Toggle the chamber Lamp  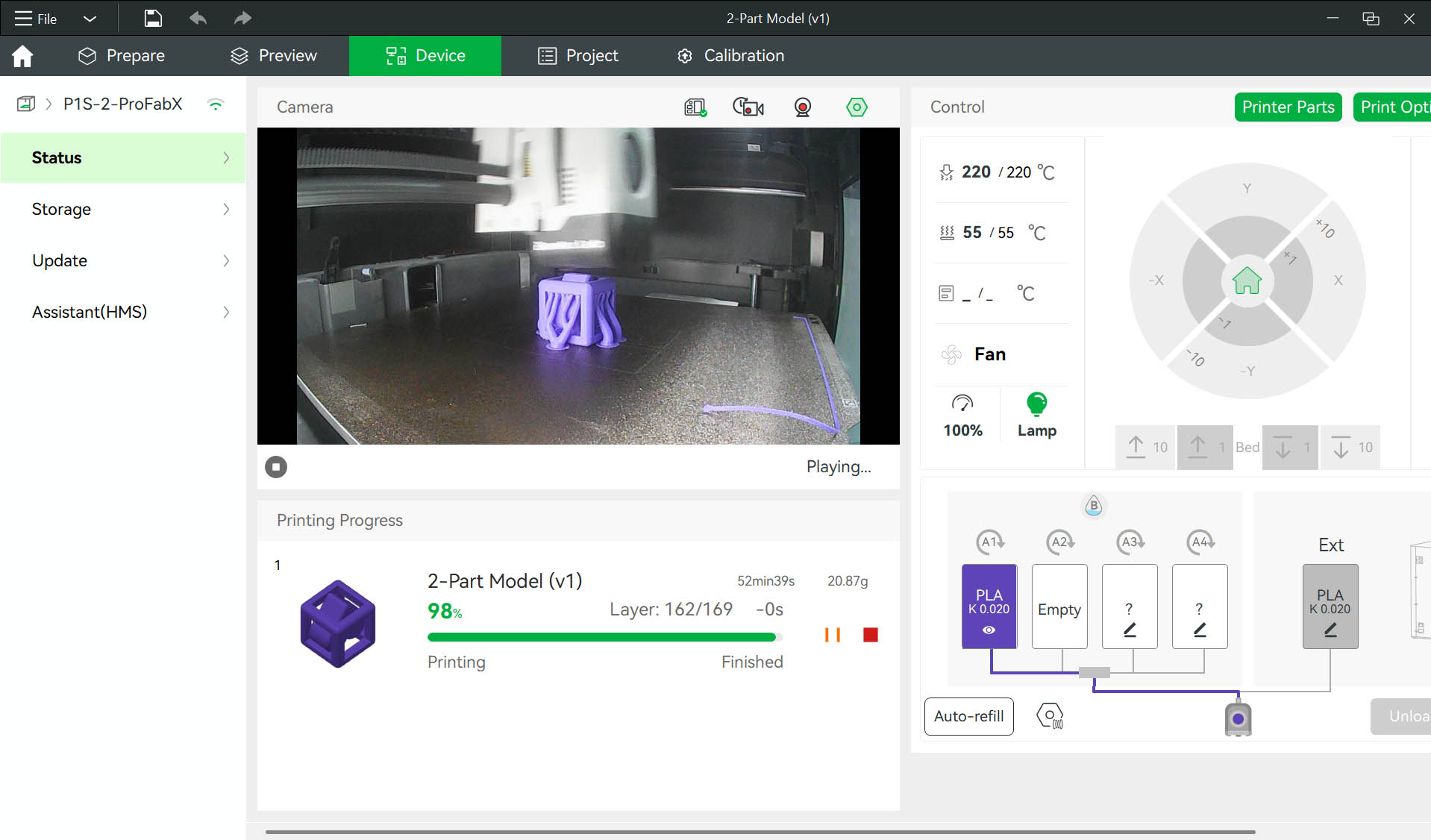(x=1037, y=415)
